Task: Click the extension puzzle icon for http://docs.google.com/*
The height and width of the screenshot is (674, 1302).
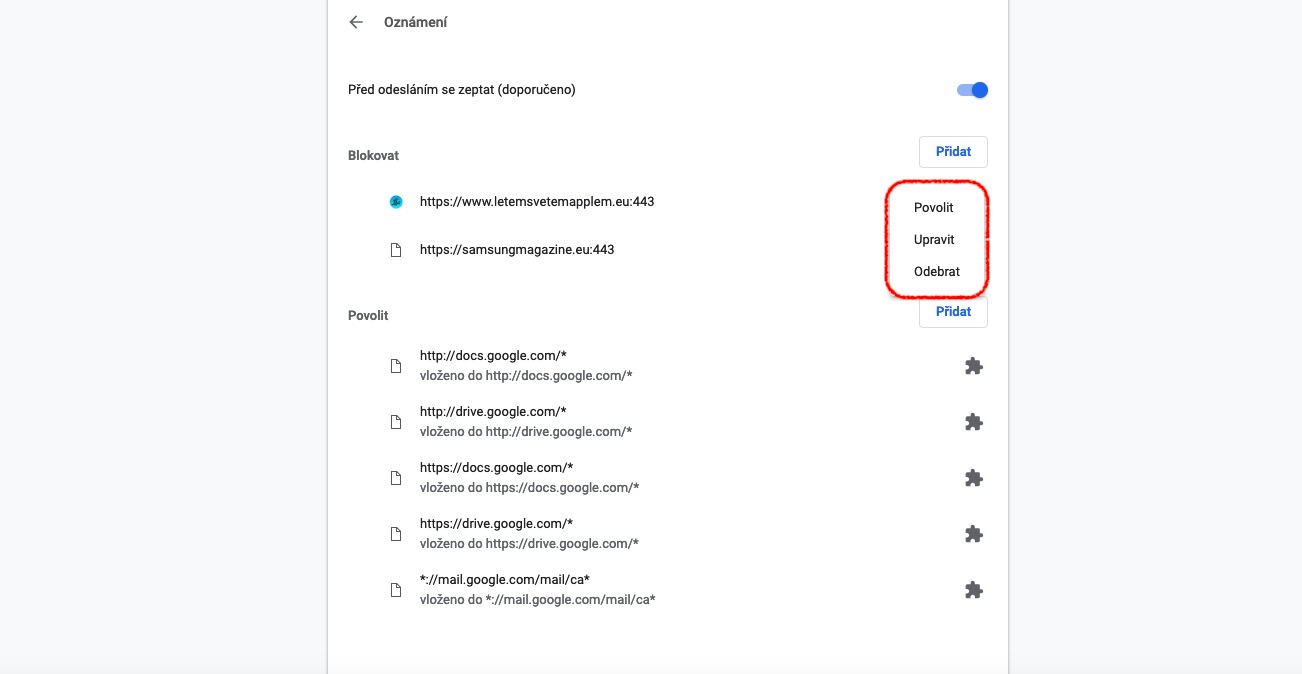Action: tap(974, 366)
